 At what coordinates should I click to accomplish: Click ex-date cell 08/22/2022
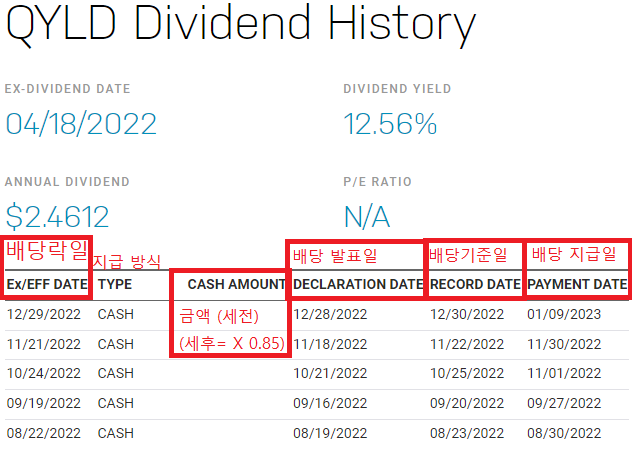click(x=44, y=433)
